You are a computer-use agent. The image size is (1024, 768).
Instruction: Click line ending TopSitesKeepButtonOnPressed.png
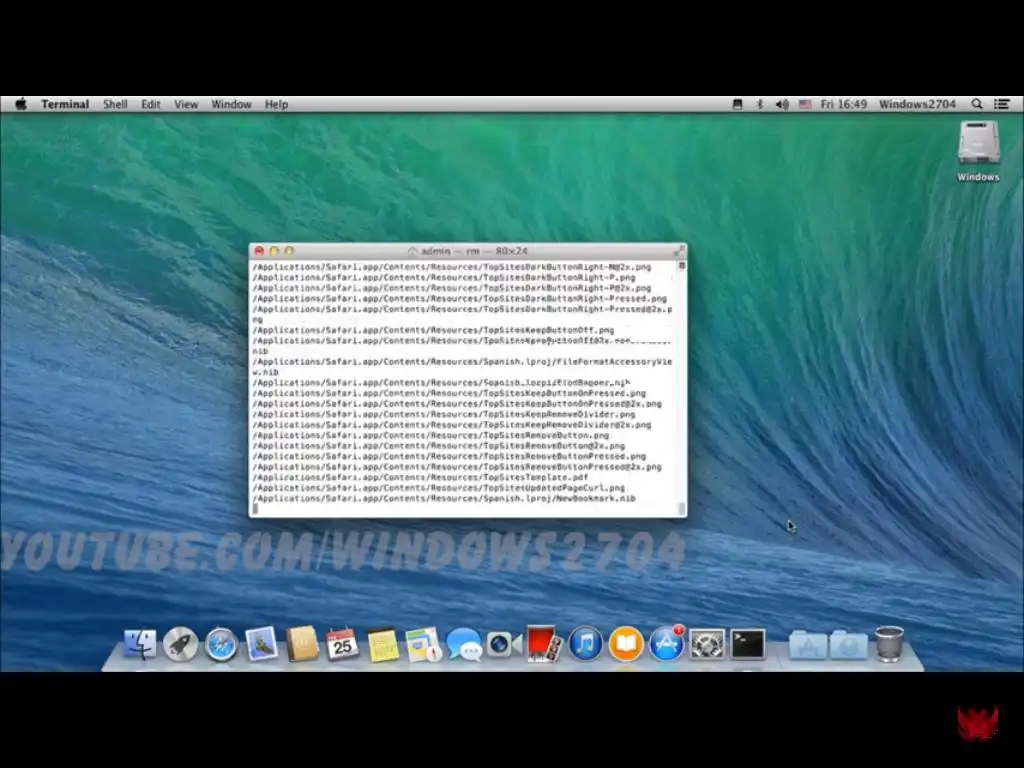click(x=449, y=393)
